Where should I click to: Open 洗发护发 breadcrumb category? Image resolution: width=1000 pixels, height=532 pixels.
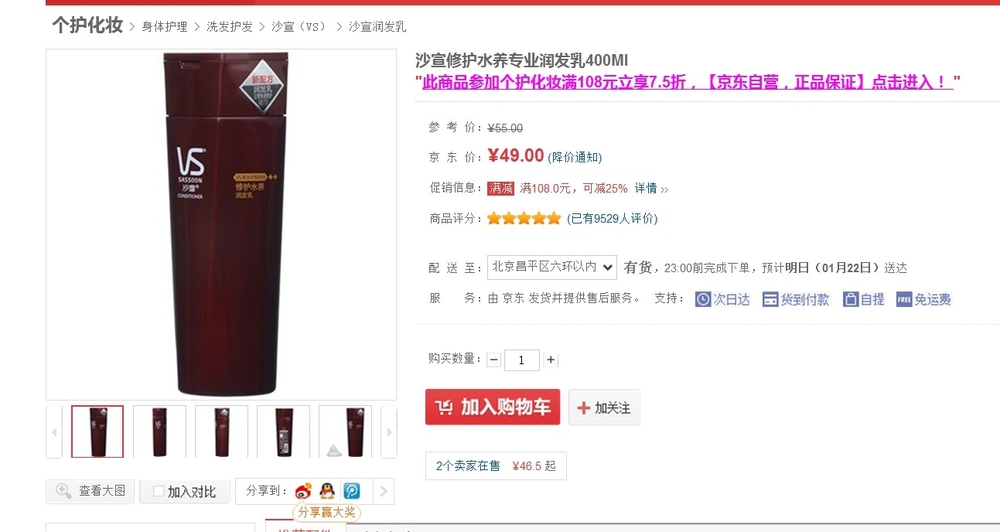click(x=230, y=27)
